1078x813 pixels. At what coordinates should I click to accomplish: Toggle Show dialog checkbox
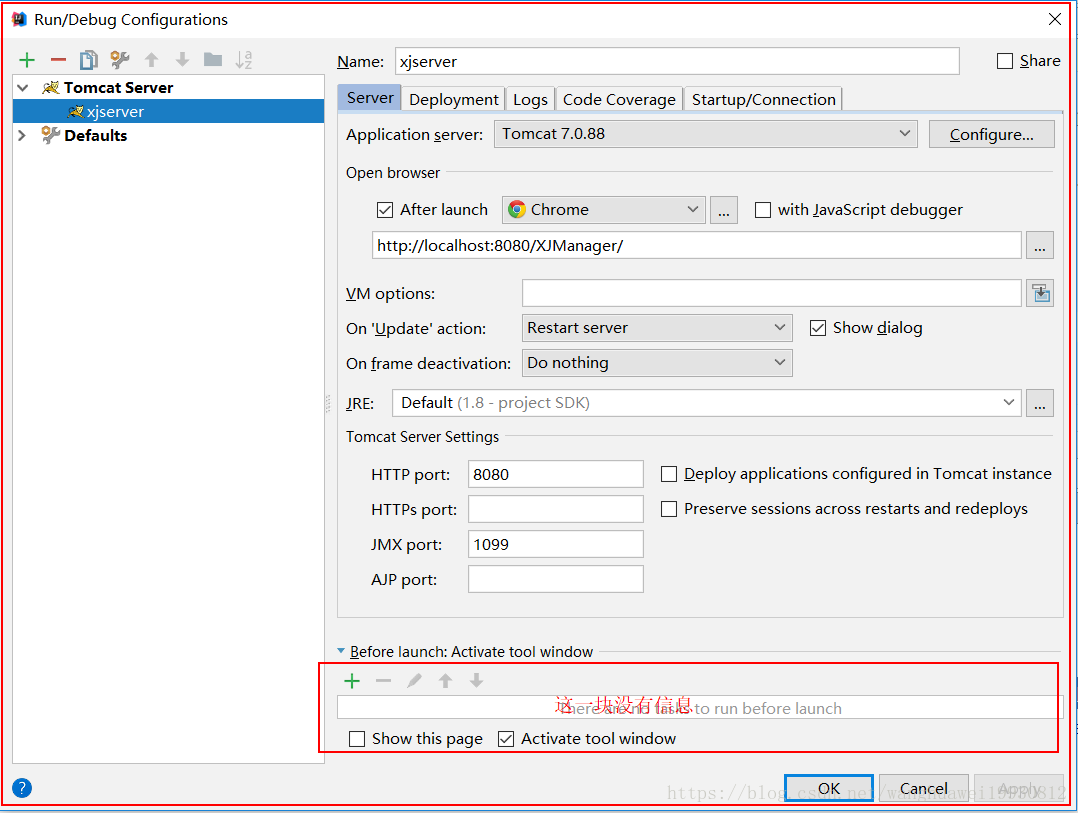coord(817,328)
